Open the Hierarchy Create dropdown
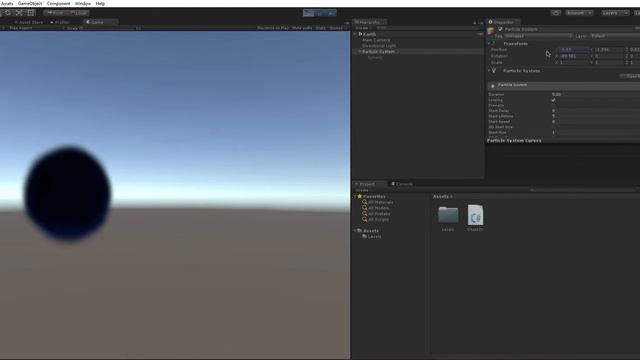640x360 pixels. click(x=362, y=28)
